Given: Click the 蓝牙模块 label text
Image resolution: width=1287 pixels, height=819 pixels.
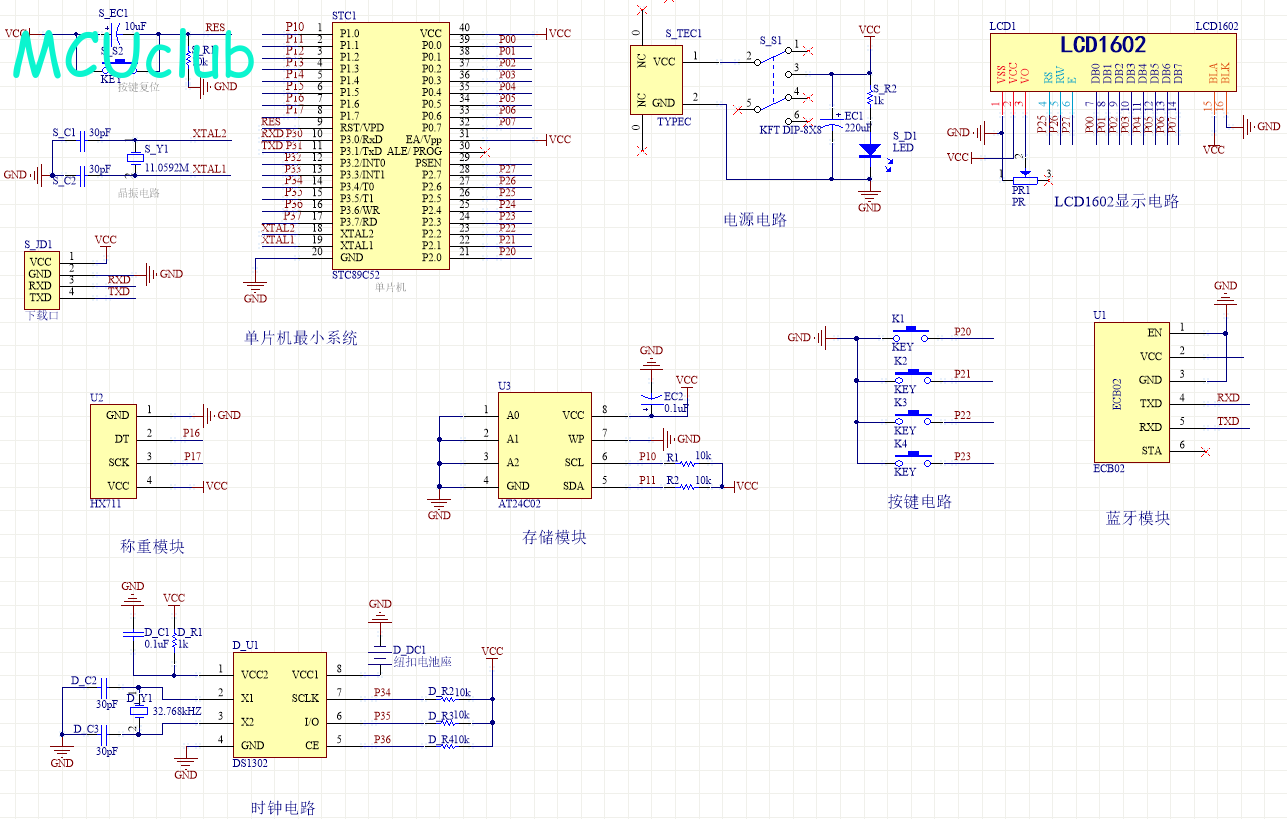Looking at the screenshot, I should 1137,519.
